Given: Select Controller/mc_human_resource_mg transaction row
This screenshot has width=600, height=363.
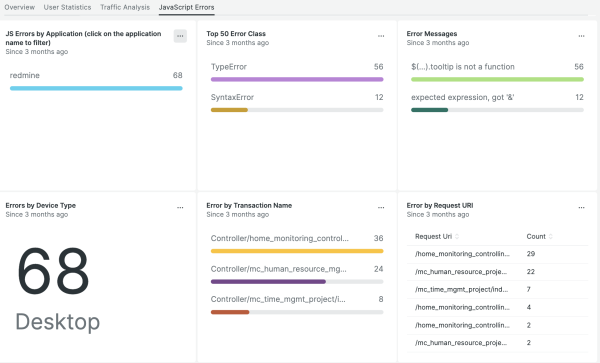Looking at the screenshot, I should coord(297,274).
